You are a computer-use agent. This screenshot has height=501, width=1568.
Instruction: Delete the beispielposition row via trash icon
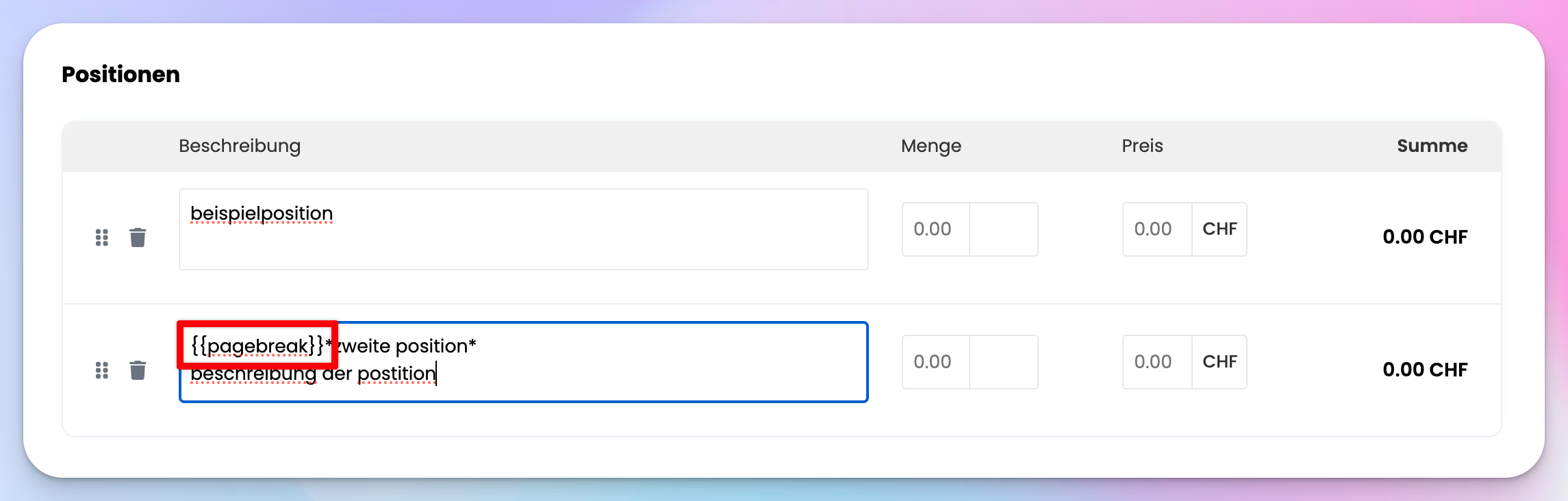tap(138, 237)
